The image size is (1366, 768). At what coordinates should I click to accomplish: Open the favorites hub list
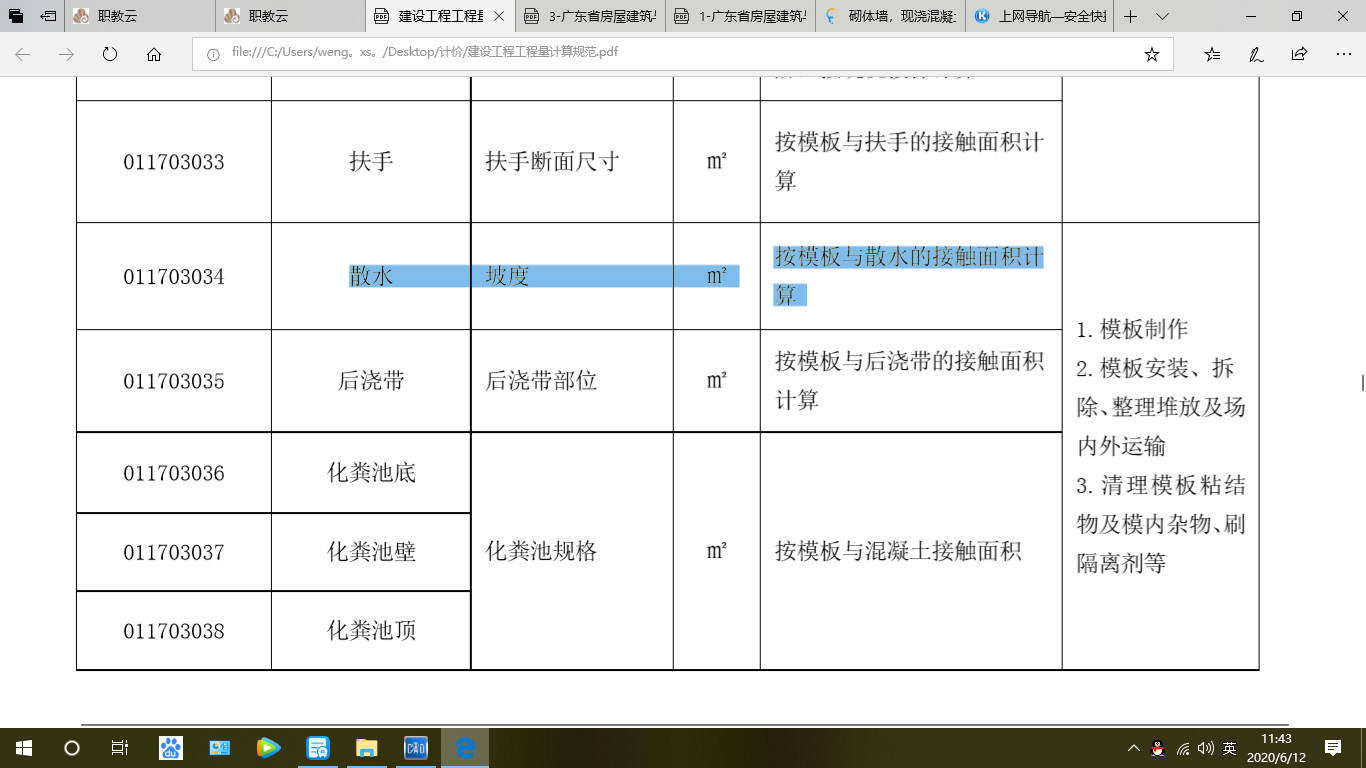[1212, 54]
